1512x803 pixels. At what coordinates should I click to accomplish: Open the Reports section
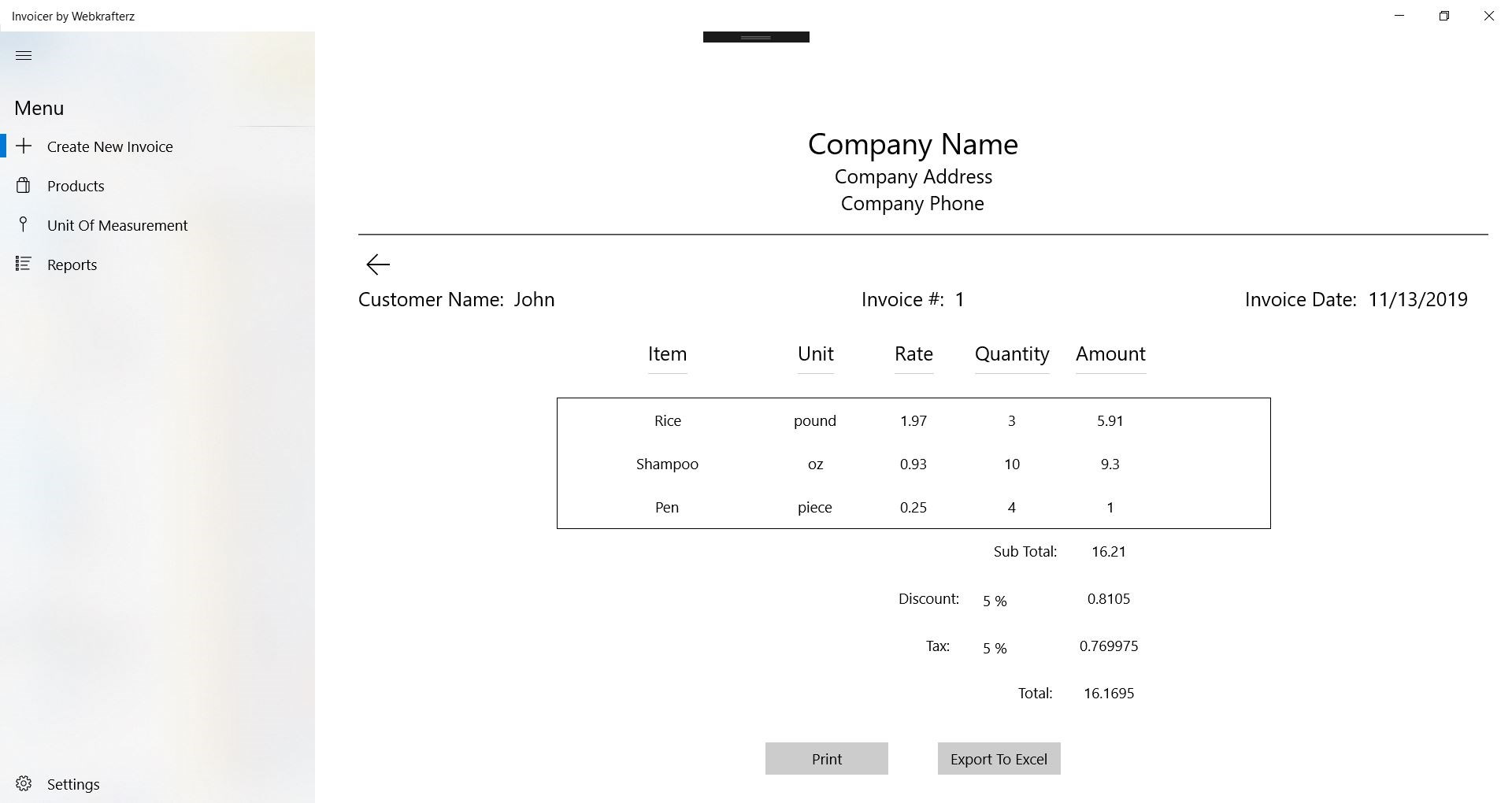pos(72,265)
